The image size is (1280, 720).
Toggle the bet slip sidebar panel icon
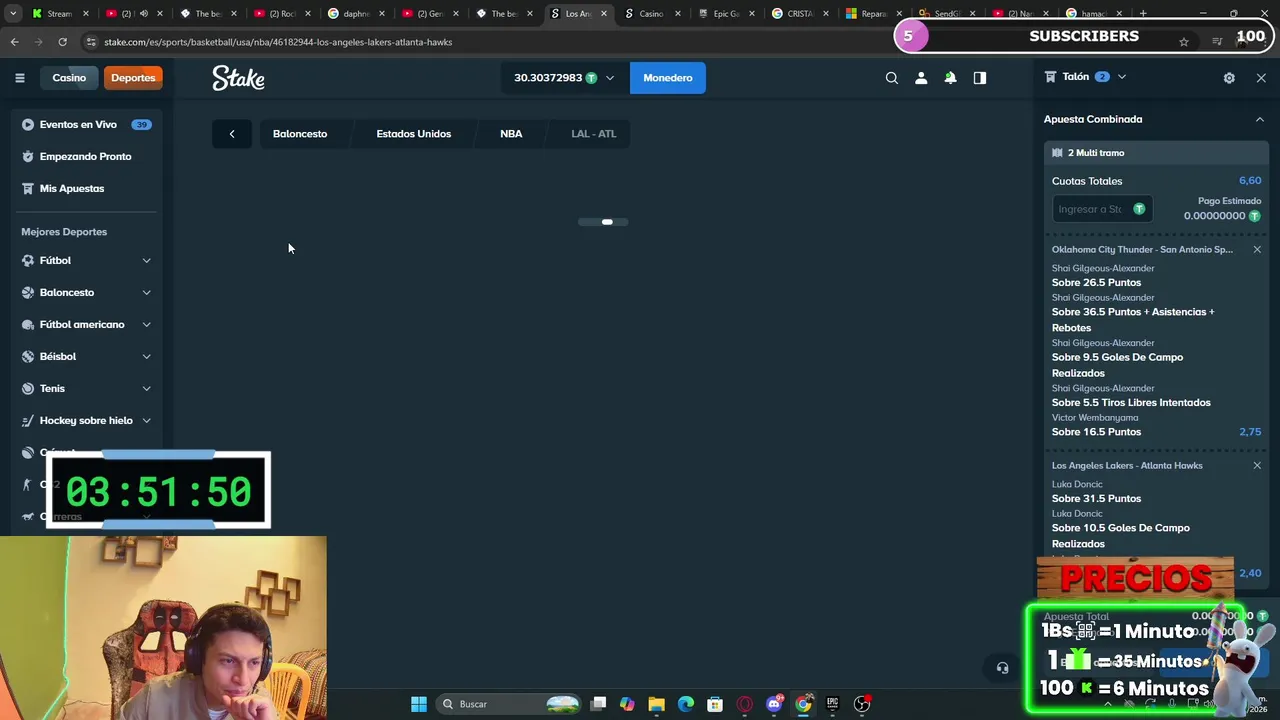click(980, 78)
